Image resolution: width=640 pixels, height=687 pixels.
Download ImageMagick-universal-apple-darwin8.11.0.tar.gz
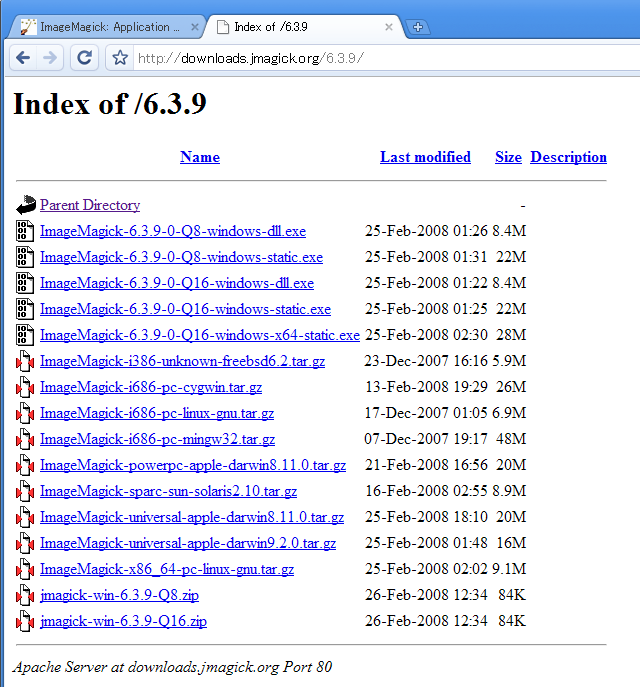tap(192, 517)
